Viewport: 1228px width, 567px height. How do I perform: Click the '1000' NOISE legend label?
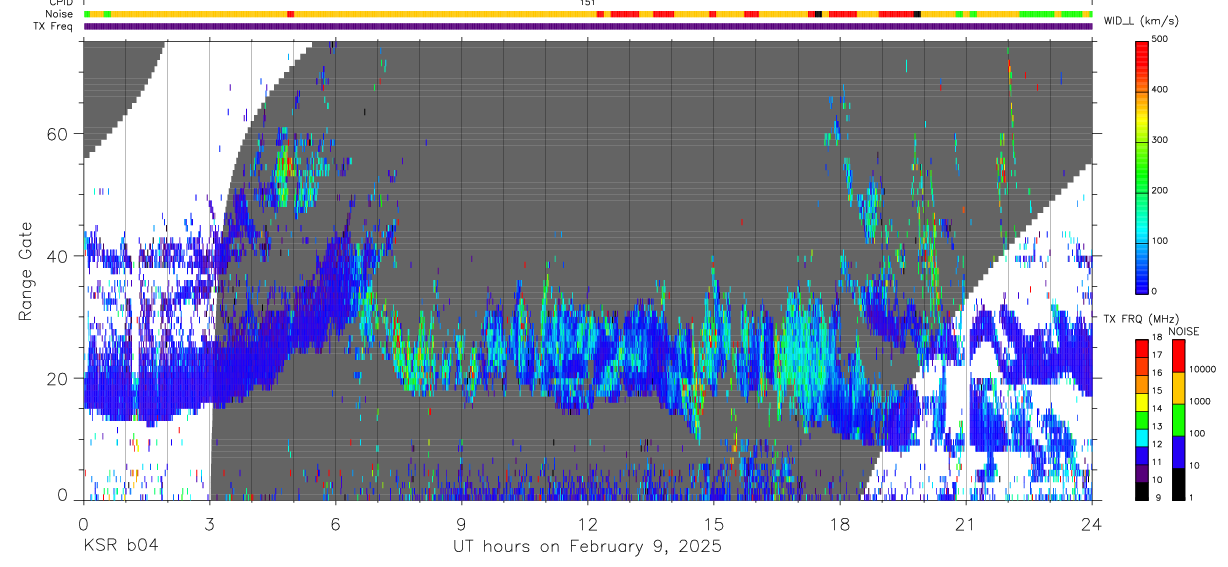[1201, 401]
